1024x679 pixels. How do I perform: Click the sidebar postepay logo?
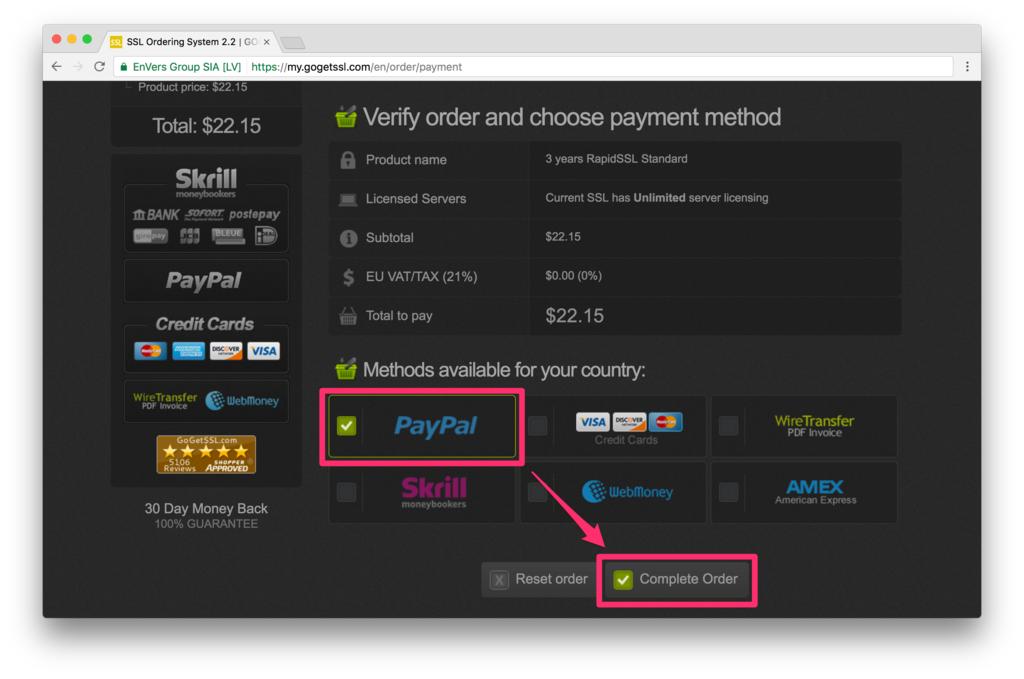254,214
